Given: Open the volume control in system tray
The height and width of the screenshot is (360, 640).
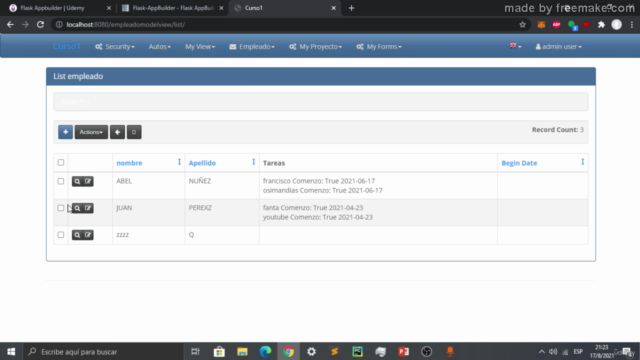Looking at the screenshot, I should click(x=553, y=351).
